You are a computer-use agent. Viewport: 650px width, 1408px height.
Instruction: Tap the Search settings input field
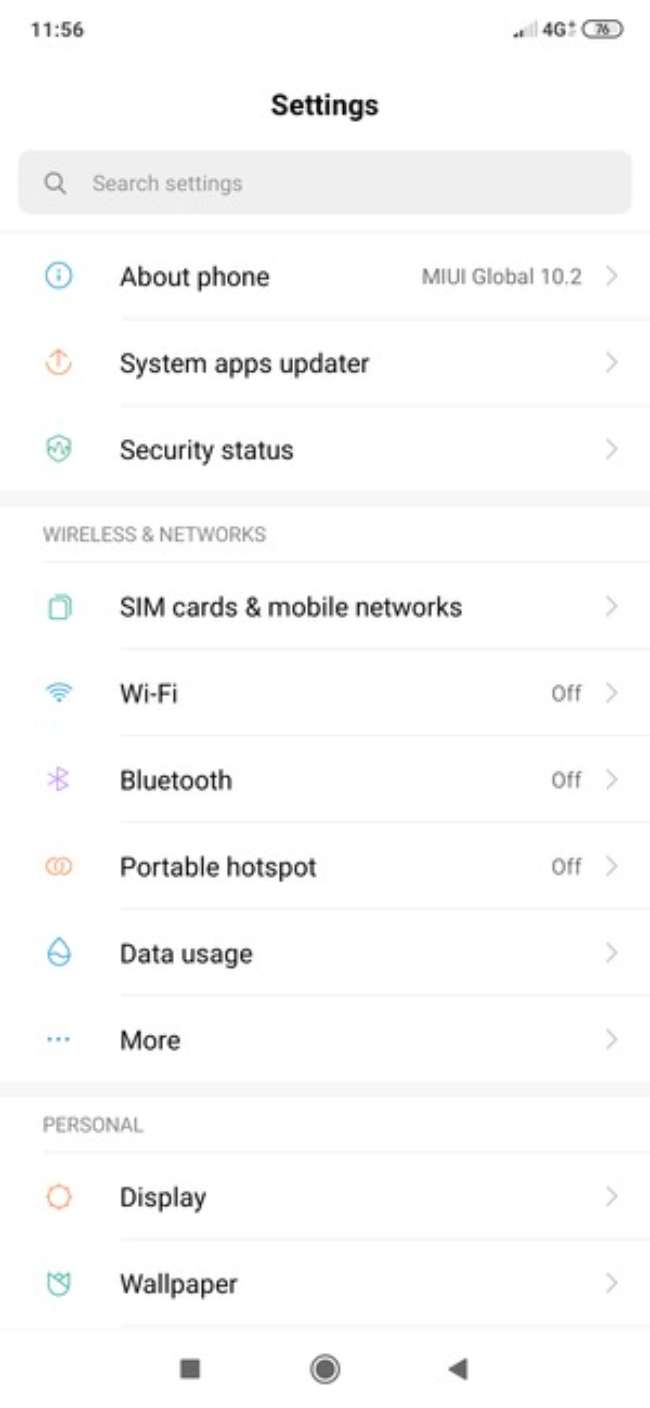(x=300, y=183)
